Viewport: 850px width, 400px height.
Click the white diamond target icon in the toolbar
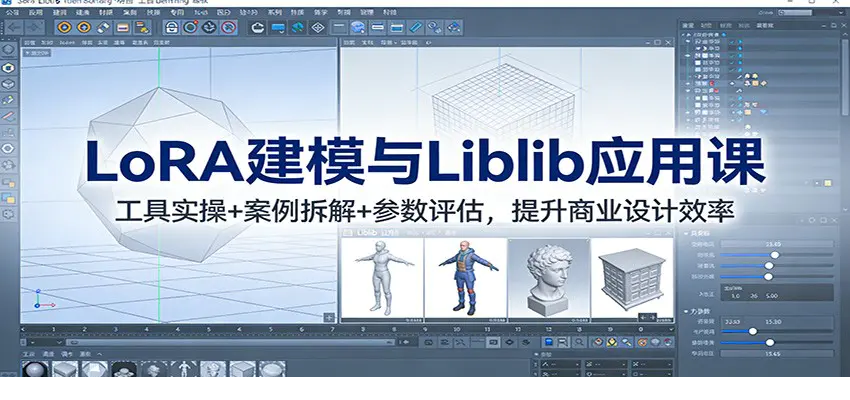click(318, 27)
